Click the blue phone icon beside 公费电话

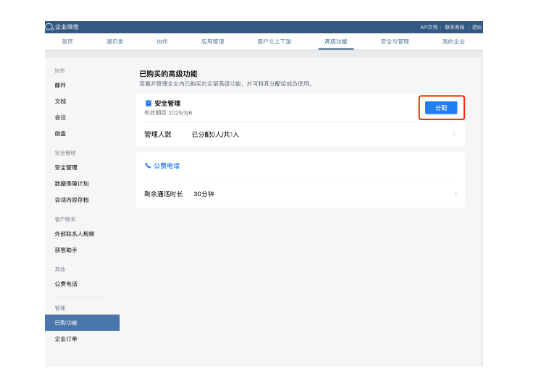tap(148, 165)
